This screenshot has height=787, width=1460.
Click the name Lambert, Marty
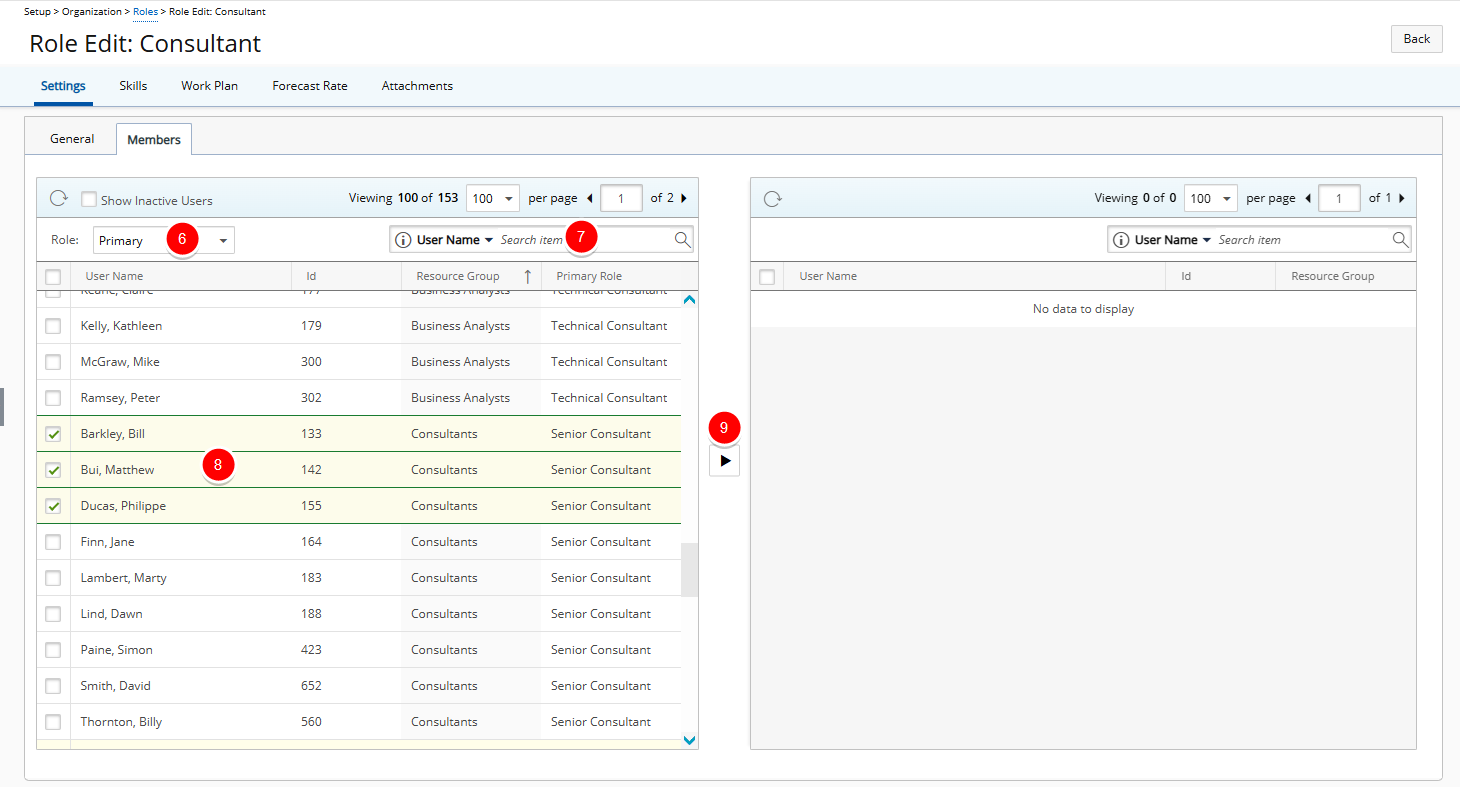click(124, 578)
